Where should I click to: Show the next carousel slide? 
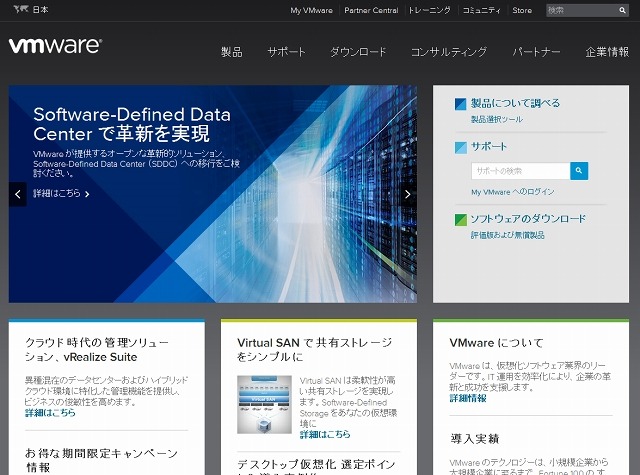pos(407,194)
